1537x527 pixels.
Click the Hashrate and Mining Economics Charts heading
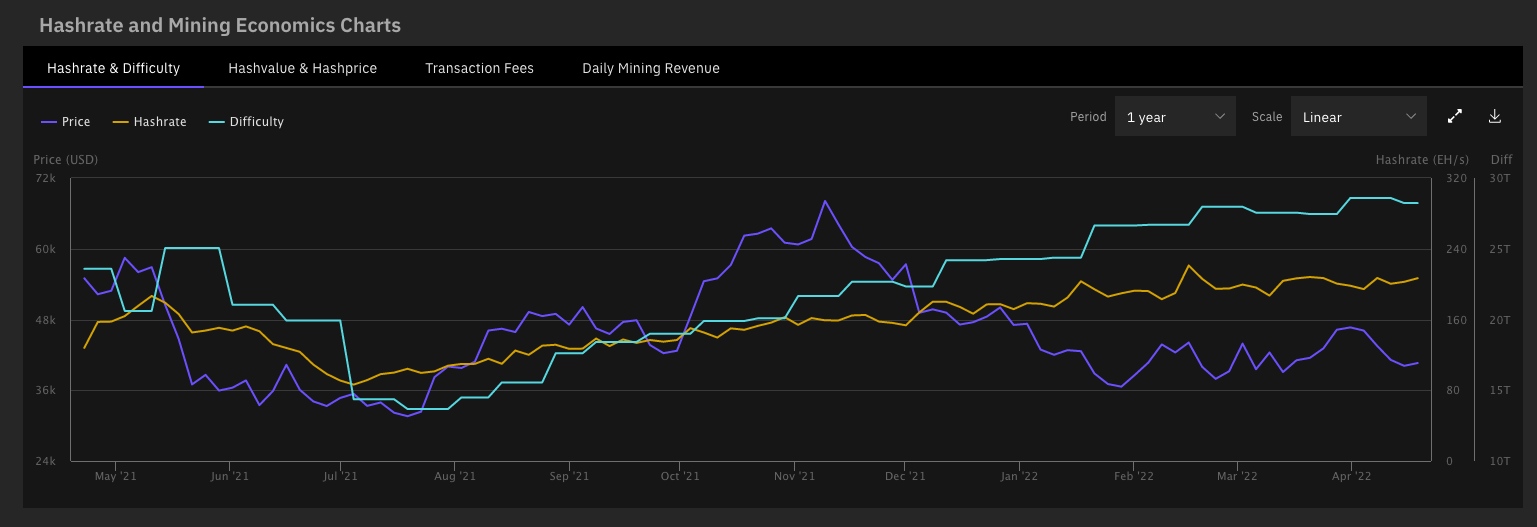pyautogui.click(x=220, y=25)
